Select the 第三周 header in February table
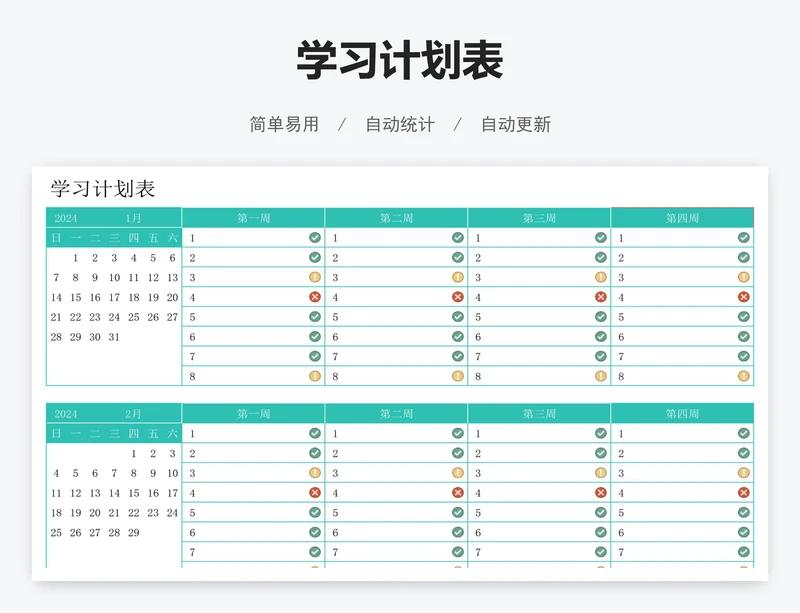This screenshot has width=800, height=613. pyautogui.click(x=539, y=413)
